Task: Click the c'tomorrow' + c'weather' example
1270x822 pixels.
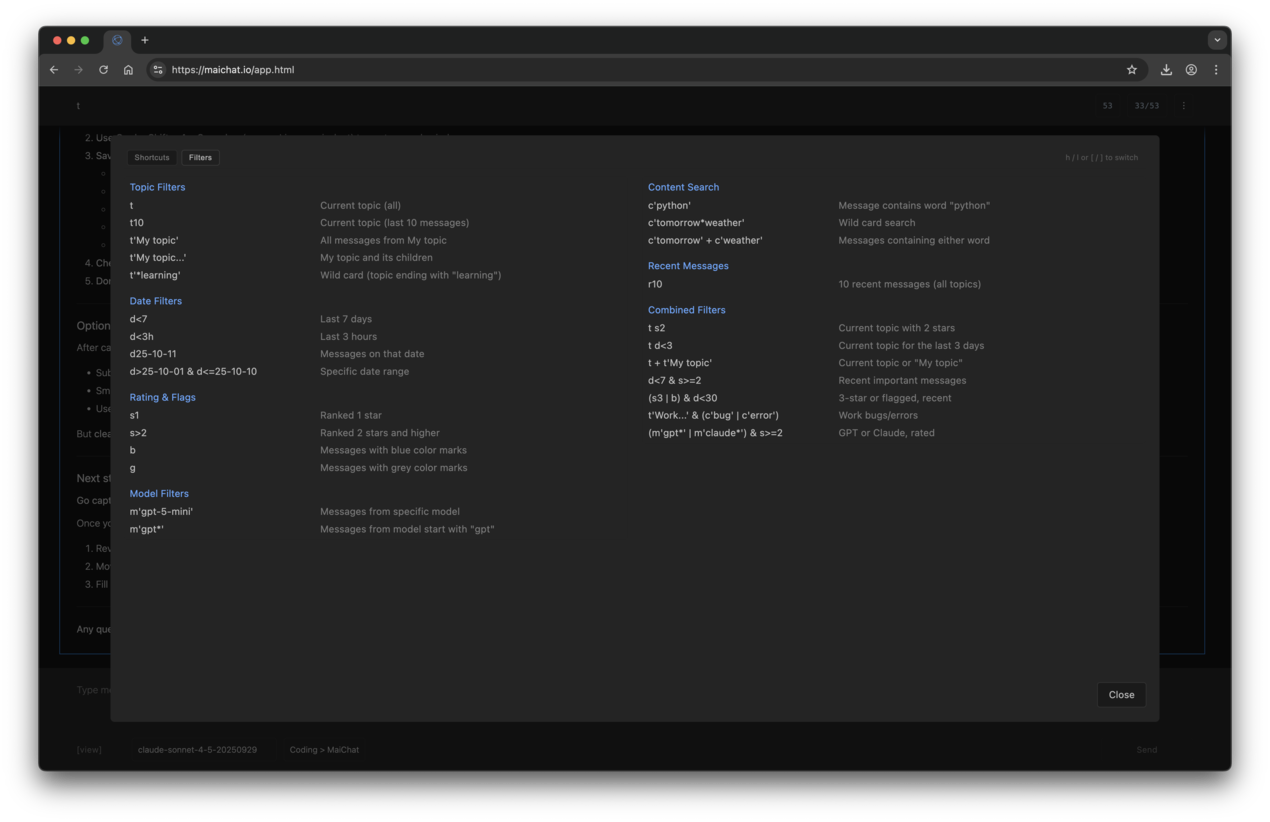Action: [705, 241]
